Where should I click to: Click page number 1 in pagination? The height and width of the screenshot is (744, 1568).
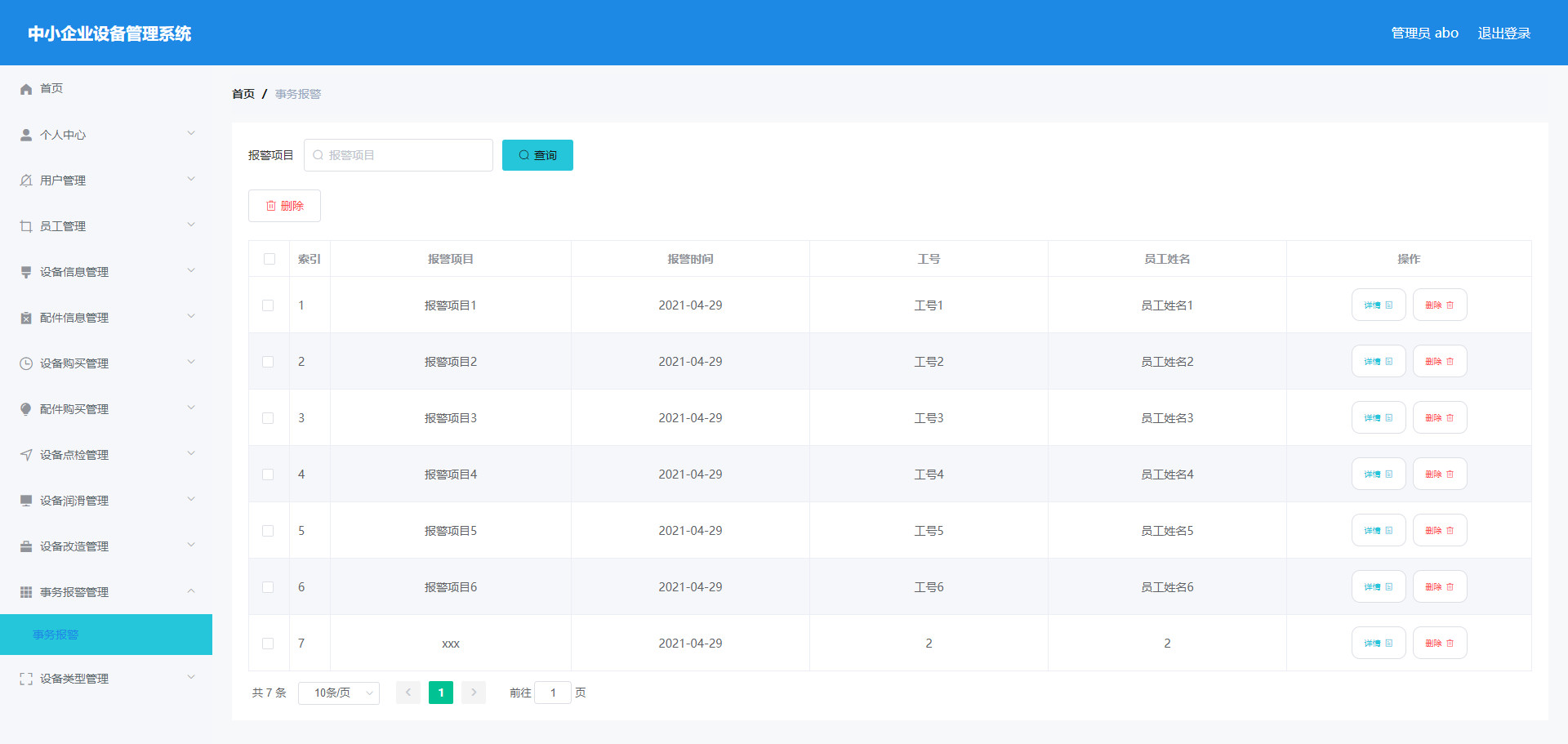[x=441, y=693]
